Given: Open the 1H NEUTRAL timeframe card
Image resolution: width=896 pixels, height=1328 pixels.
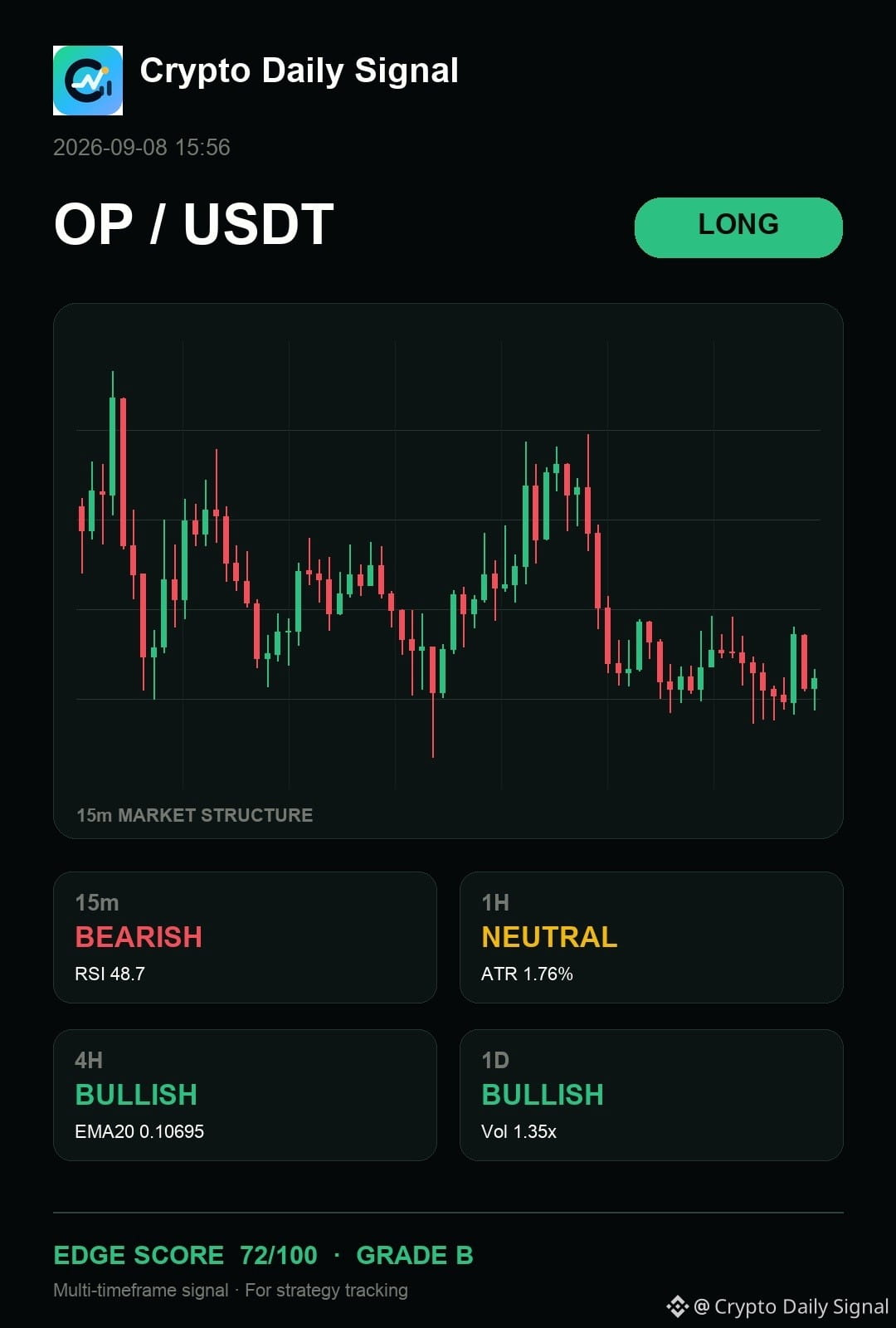Looking at the screenshot, I should tap(651, 937).
